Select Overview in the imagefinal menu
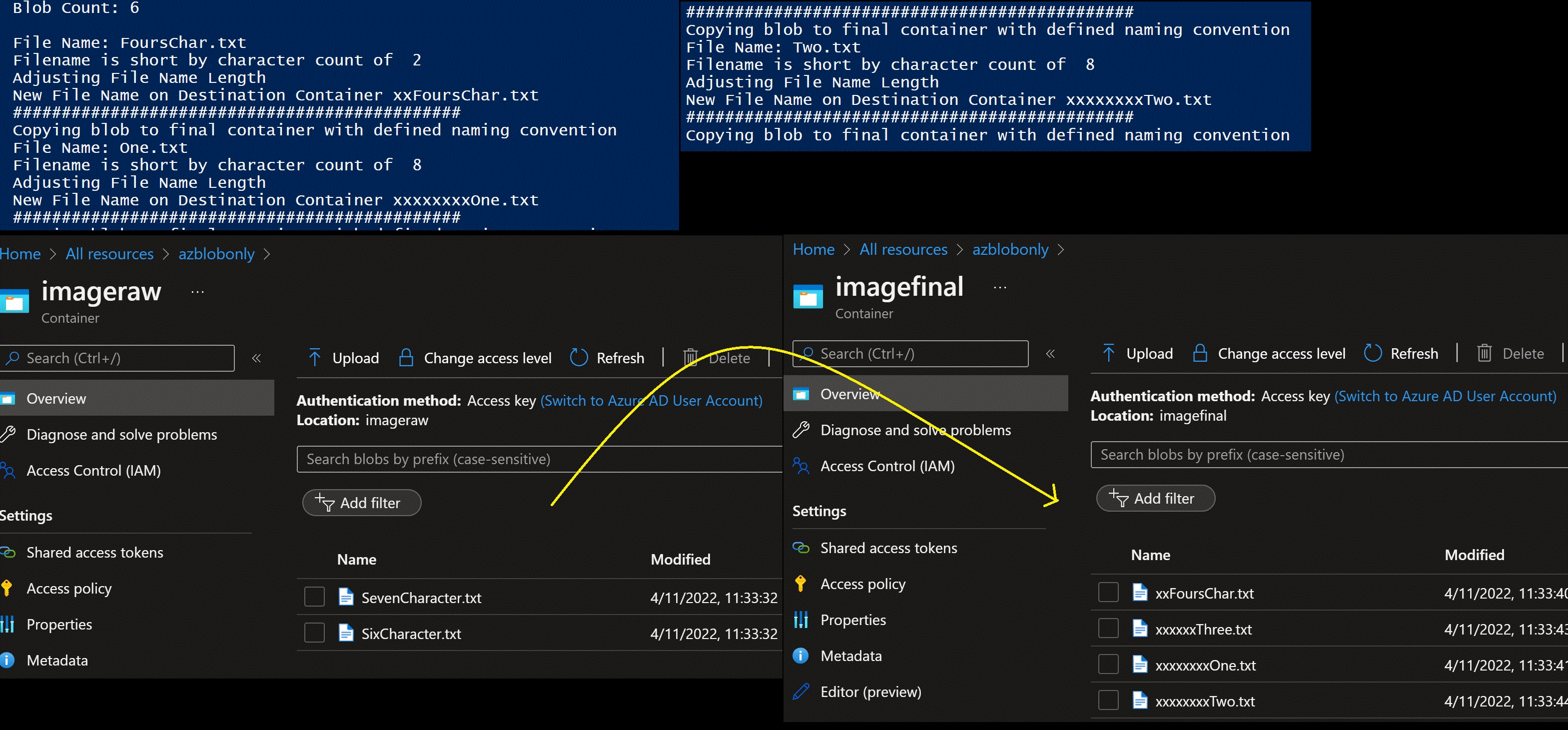 point(850,394)
